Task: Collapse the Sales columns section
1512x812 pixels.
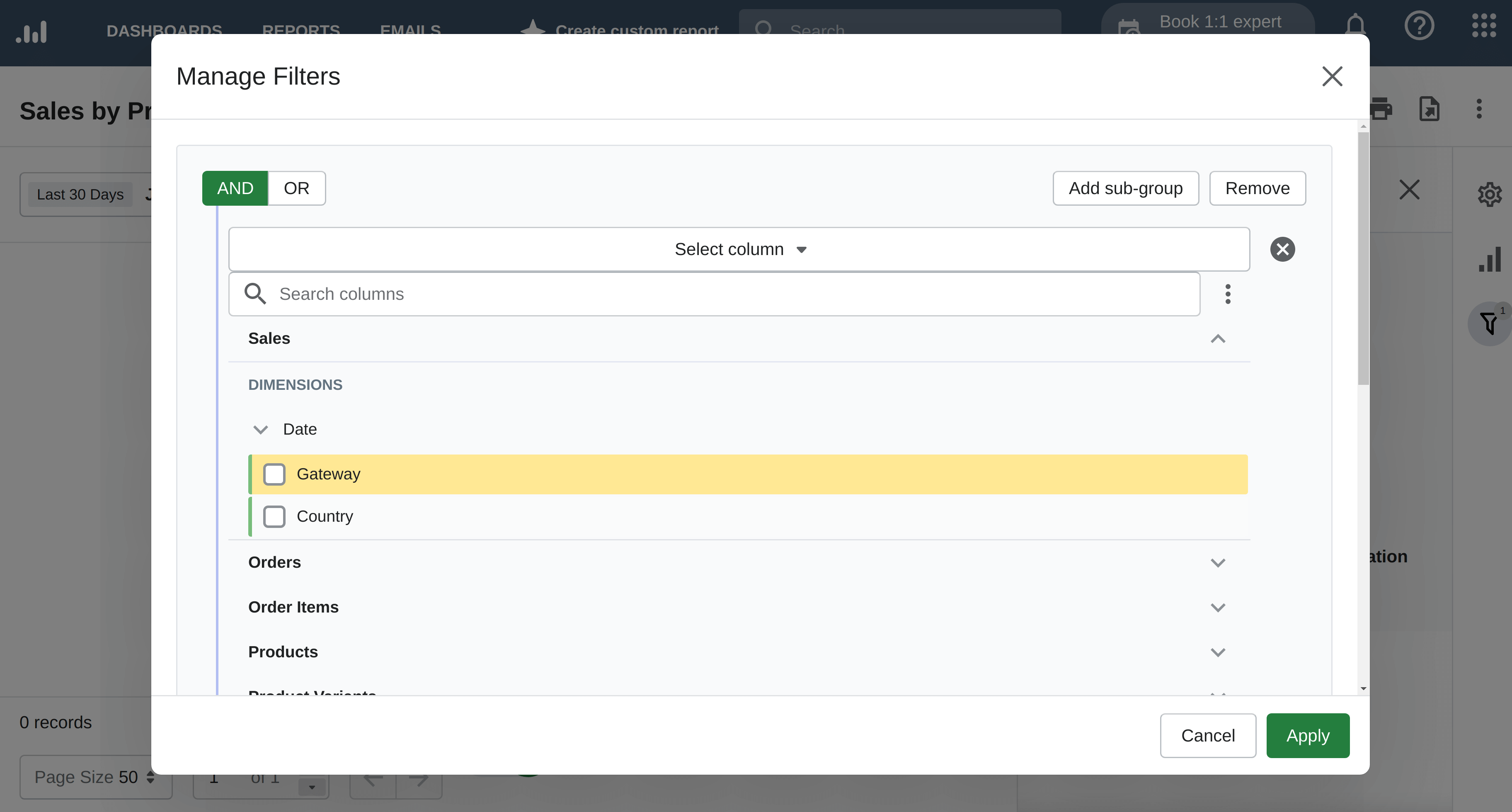Action: pos(1218,339)
